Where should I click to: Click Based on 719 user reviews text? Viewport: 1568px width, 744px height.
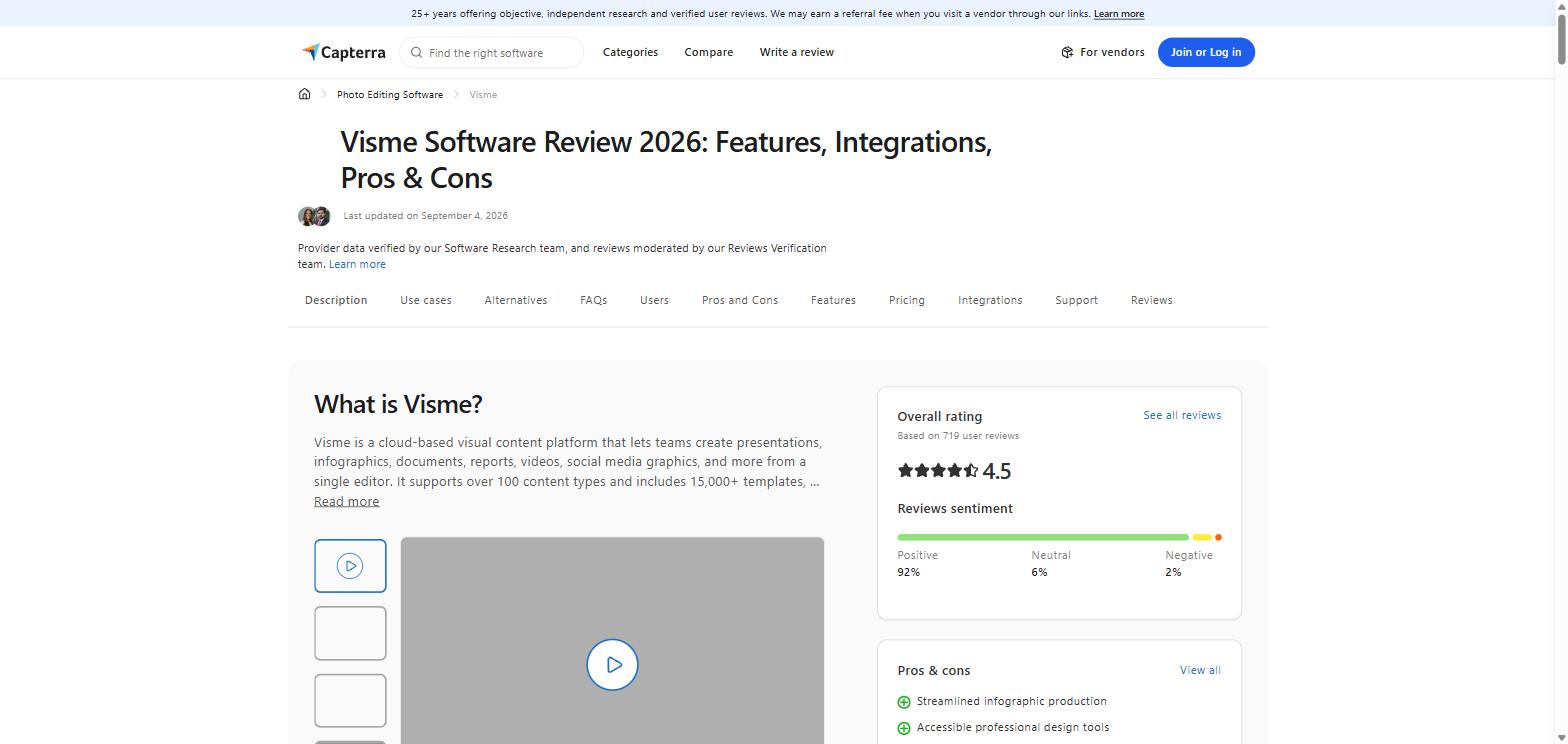coord(958,436)
